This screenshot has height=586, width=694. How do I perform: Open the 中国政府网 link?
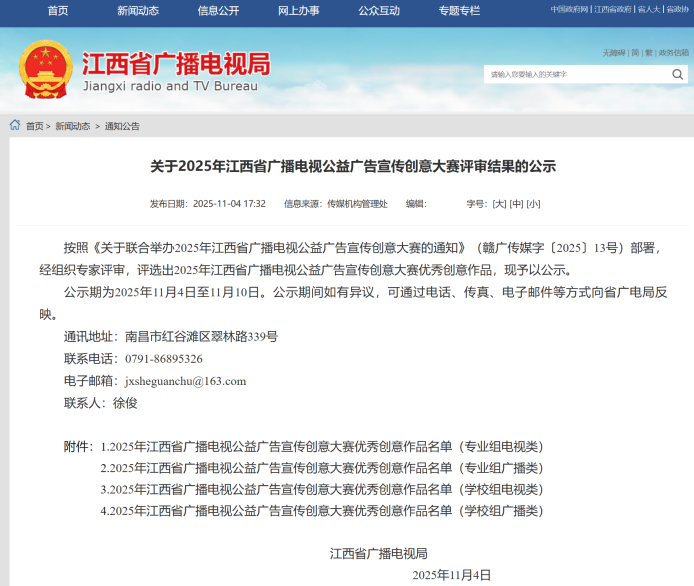point(569,9)
